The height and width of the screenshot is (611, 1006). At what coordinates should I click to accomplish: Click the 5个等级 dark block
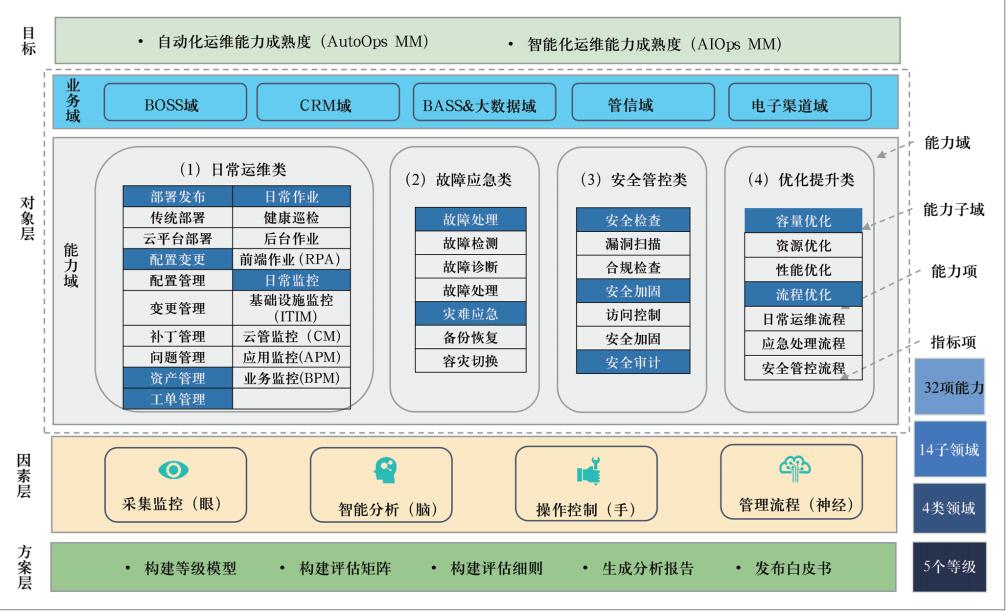click(949, 567)
